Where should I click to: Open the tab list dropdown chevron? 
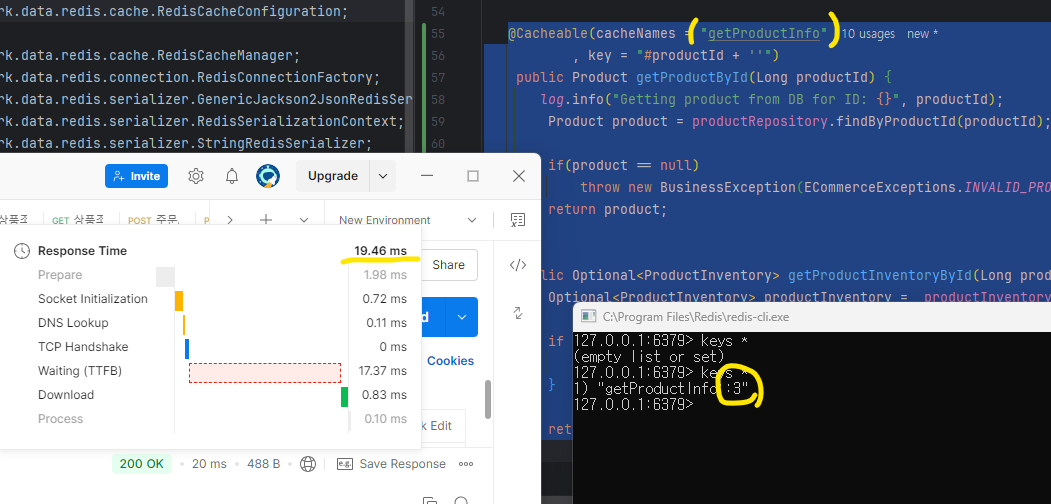pyautogui.click(x=304, y=220)
